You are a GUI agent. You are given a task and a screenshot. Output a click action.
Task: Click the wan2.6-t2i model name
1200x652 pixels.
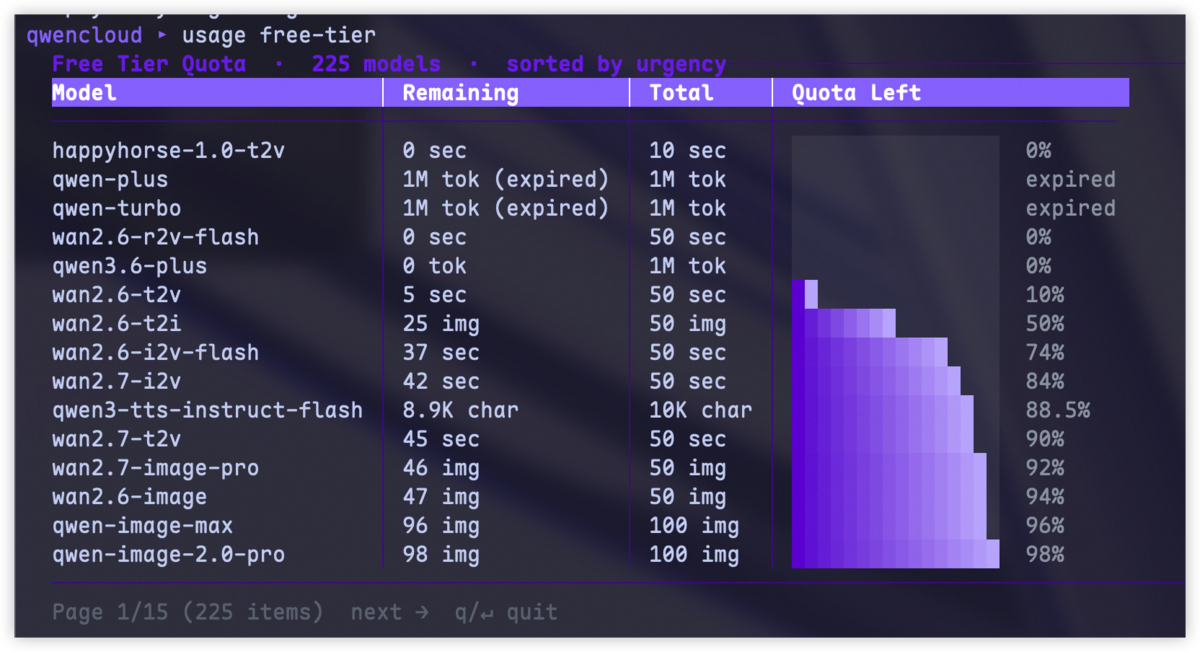tap(117, 325)
